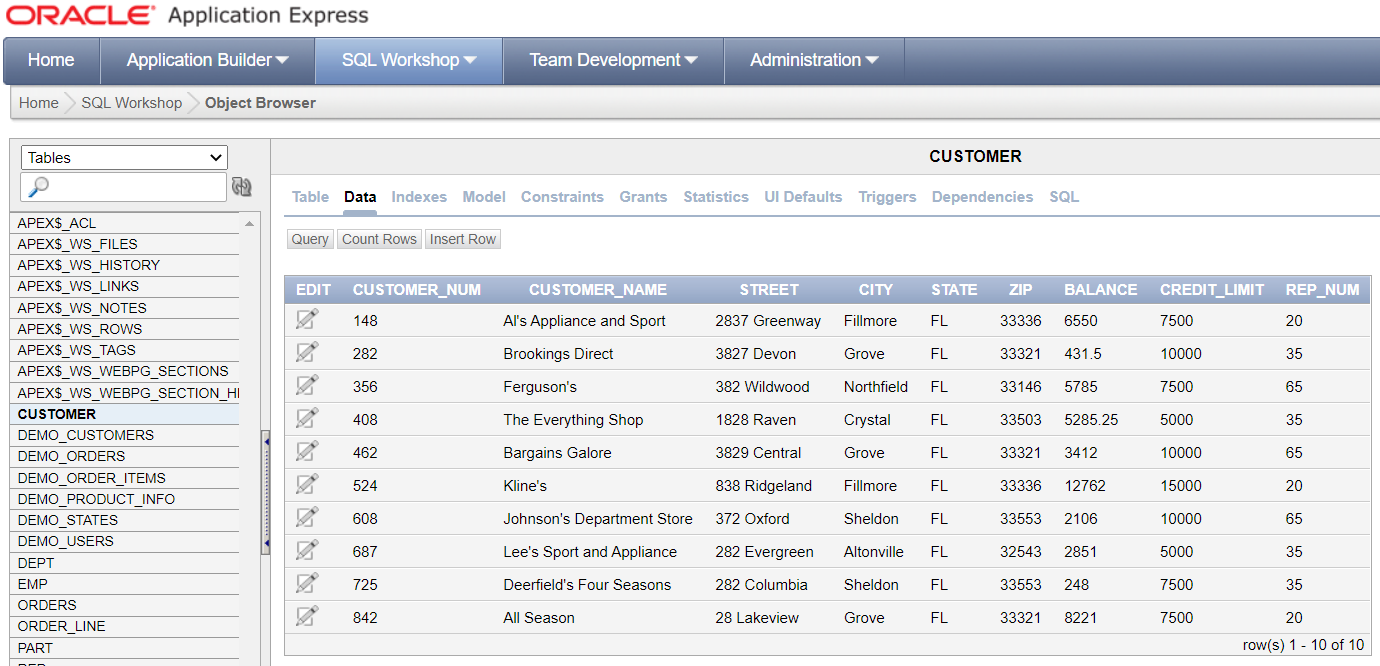The height and width of the screenshot is (666, 1380).
Task: Open the Indexes tab
Action: point(419,197)
